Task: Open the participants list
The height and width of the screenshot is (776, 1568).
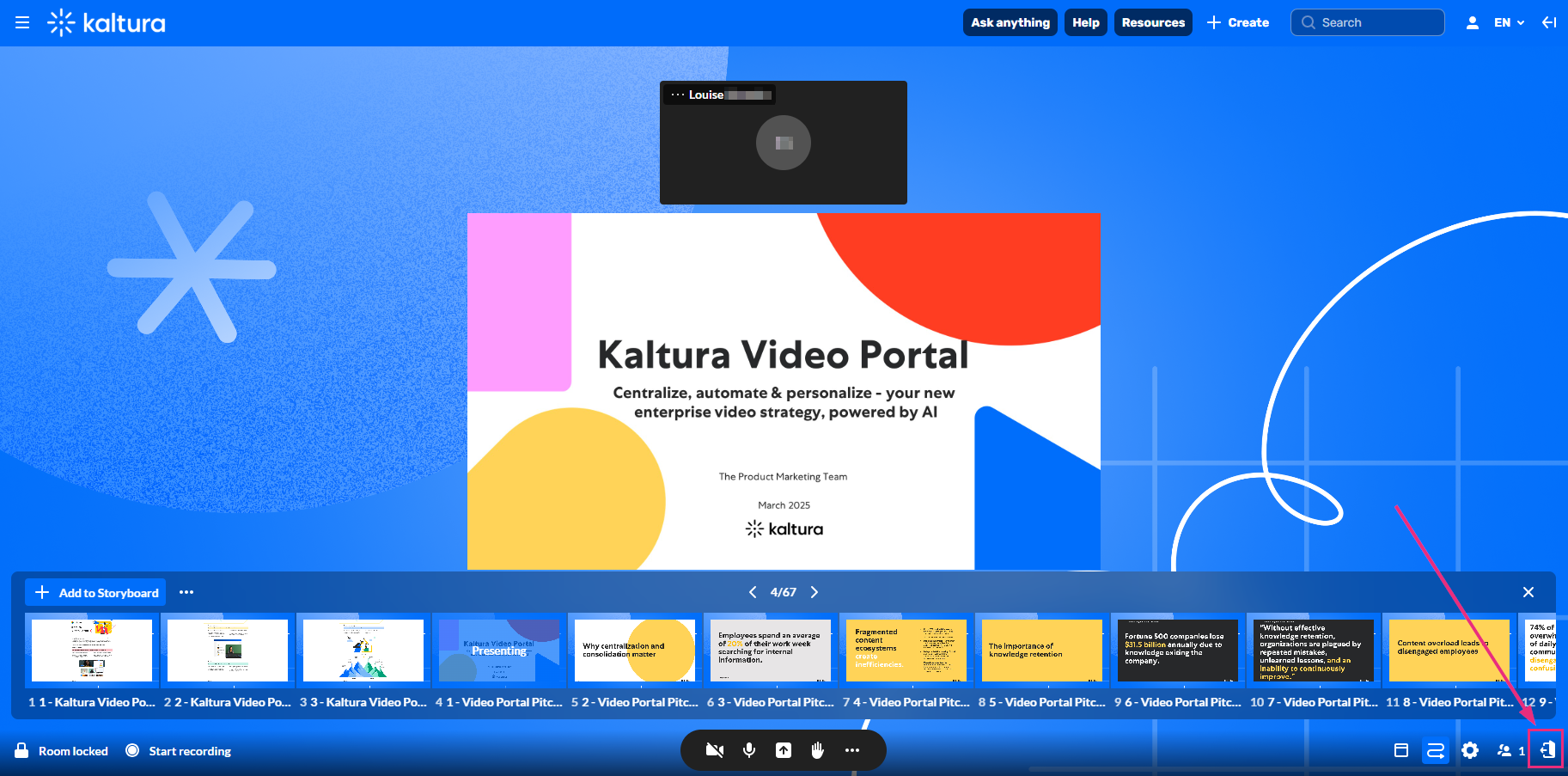Action: coord(1510,750)
